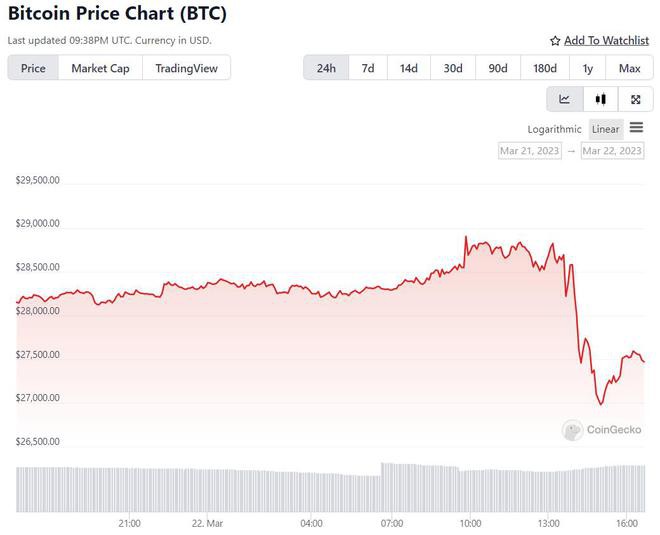Select Linear scale

(605, 129)
